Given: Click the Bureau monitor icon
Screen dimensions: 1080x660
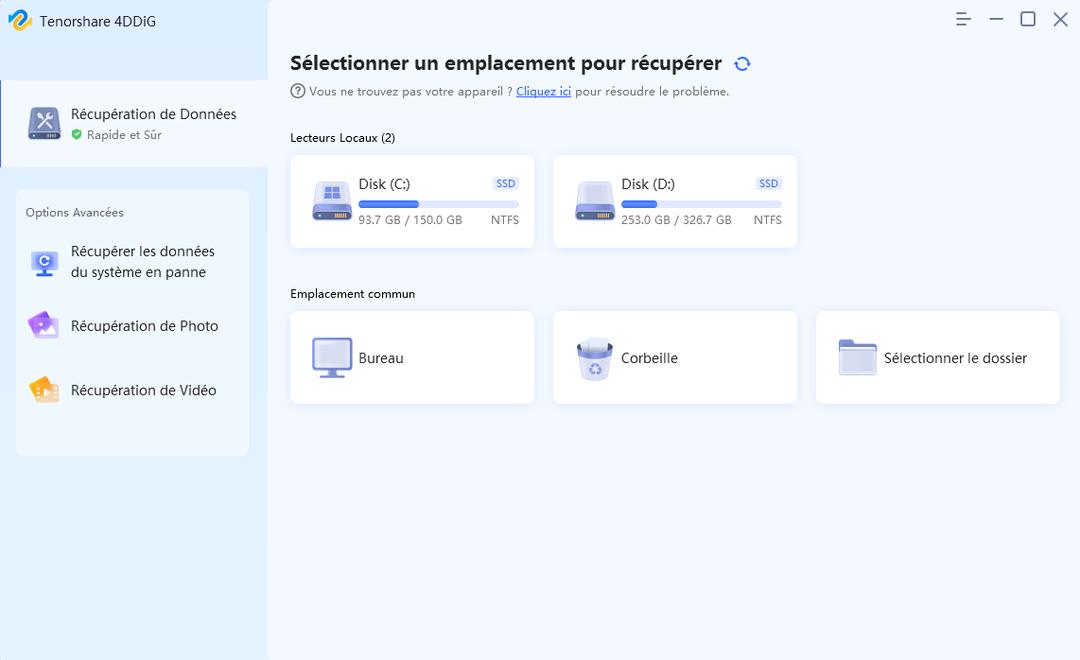Looking at the screenshot, I should [x=332, y=358].
